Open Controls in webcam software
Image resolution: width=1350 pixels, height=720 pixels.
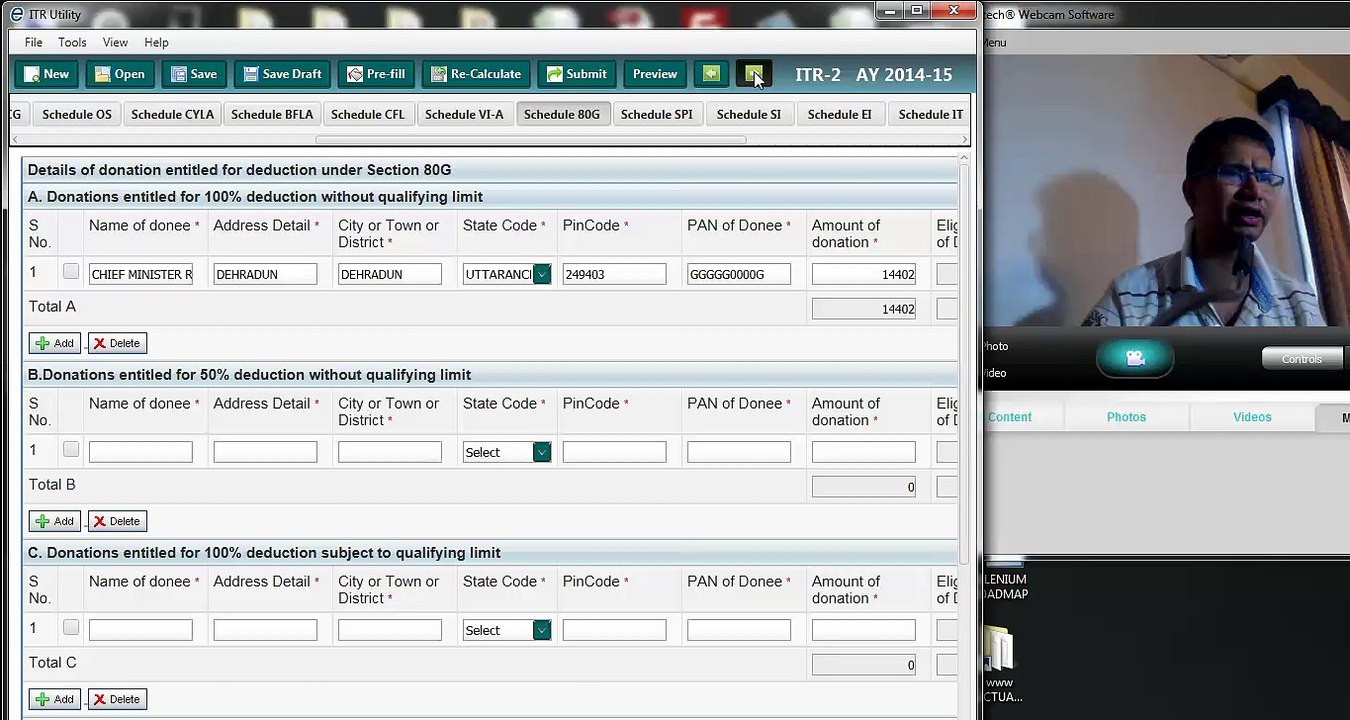click(x=1301, y=359)
